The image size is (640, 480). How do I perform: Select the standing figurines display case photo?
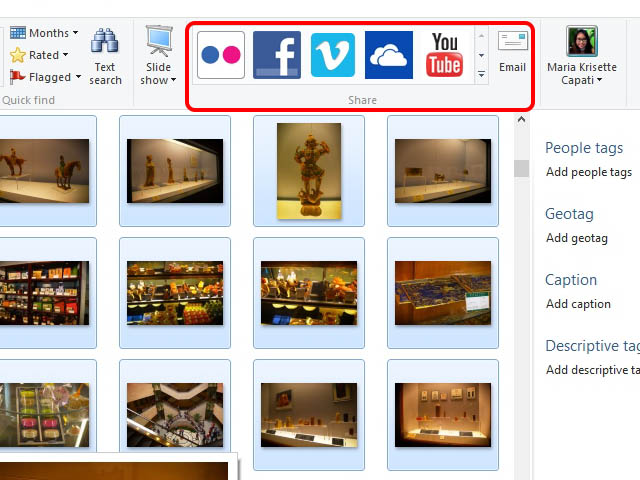[175, 171]
